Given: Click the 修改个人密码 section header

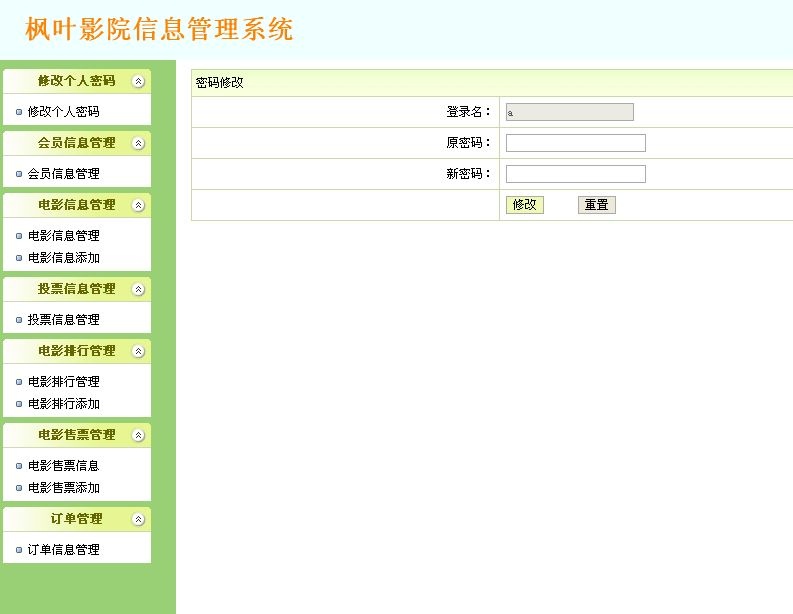Looking at the screenshot, I should tap(76, 81).
